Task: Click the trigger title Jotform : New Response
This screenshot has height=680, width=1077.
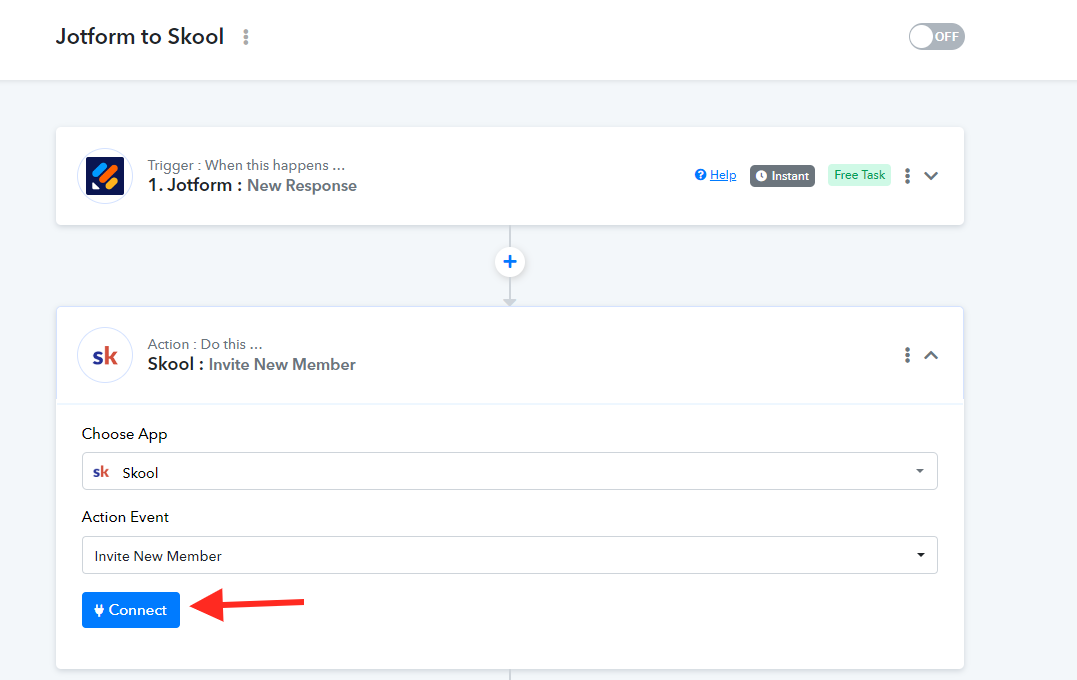Action: pos(252,185)
